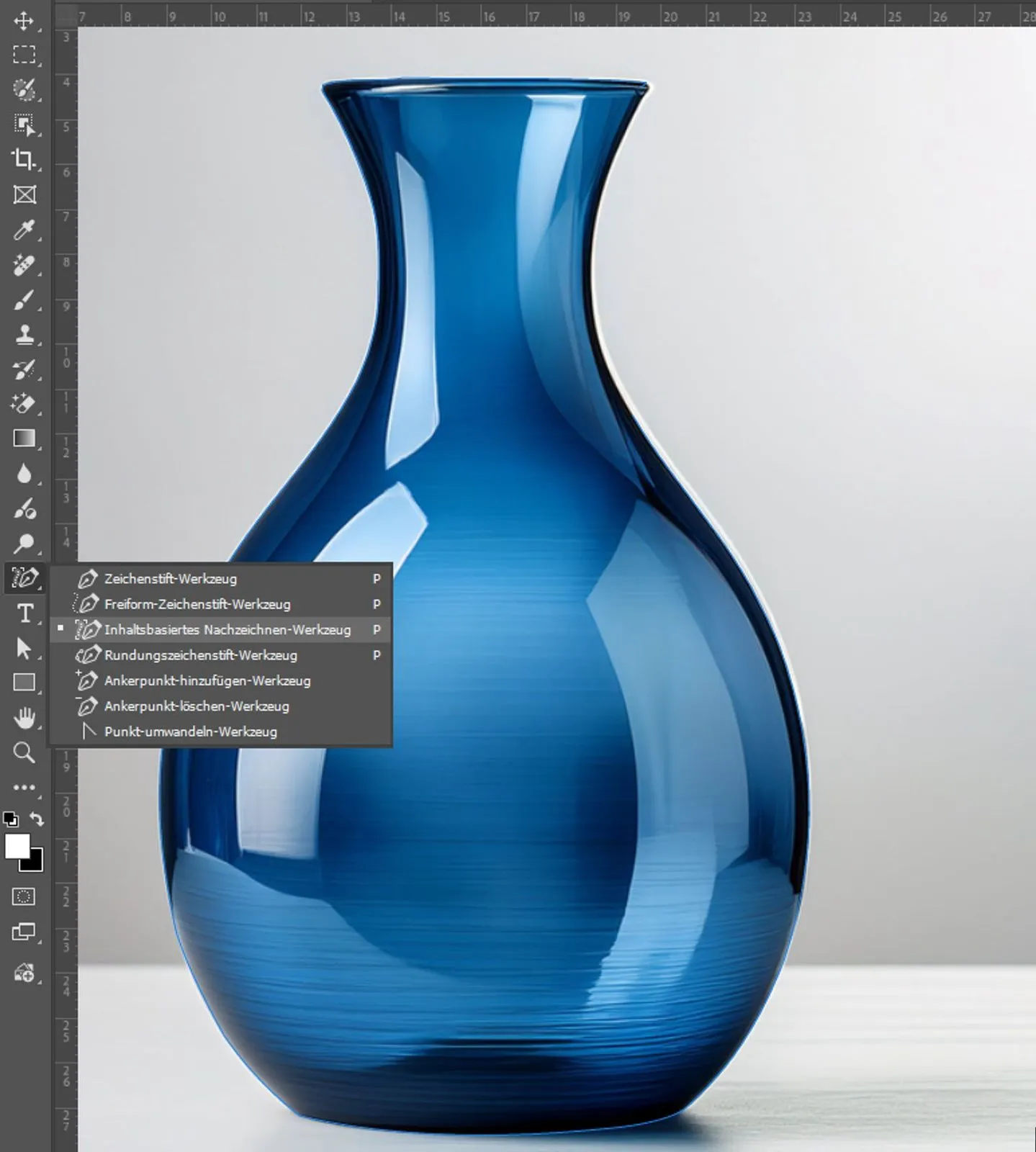Select the Move tool

pyautogui.click(x=24, y=21)
